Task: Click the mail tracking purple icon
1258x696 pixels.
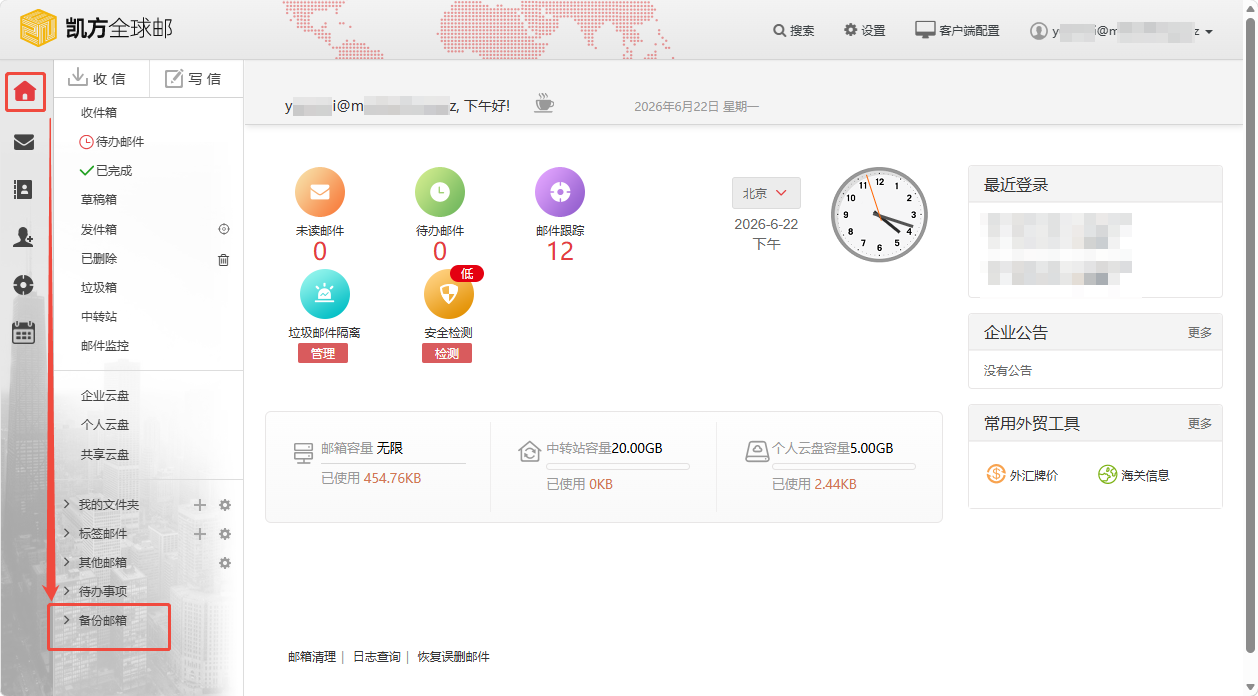Action: pos(560,192)
